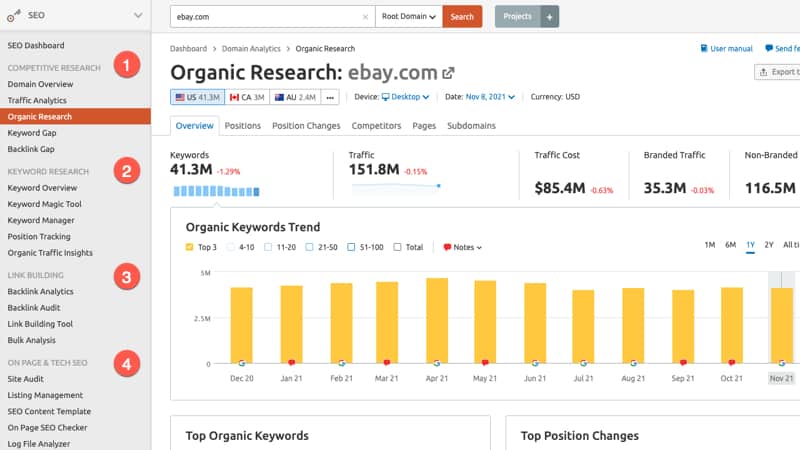Switch to the Positions tab
The width and height of the screenshot is (800, 450).
[242, 126]
